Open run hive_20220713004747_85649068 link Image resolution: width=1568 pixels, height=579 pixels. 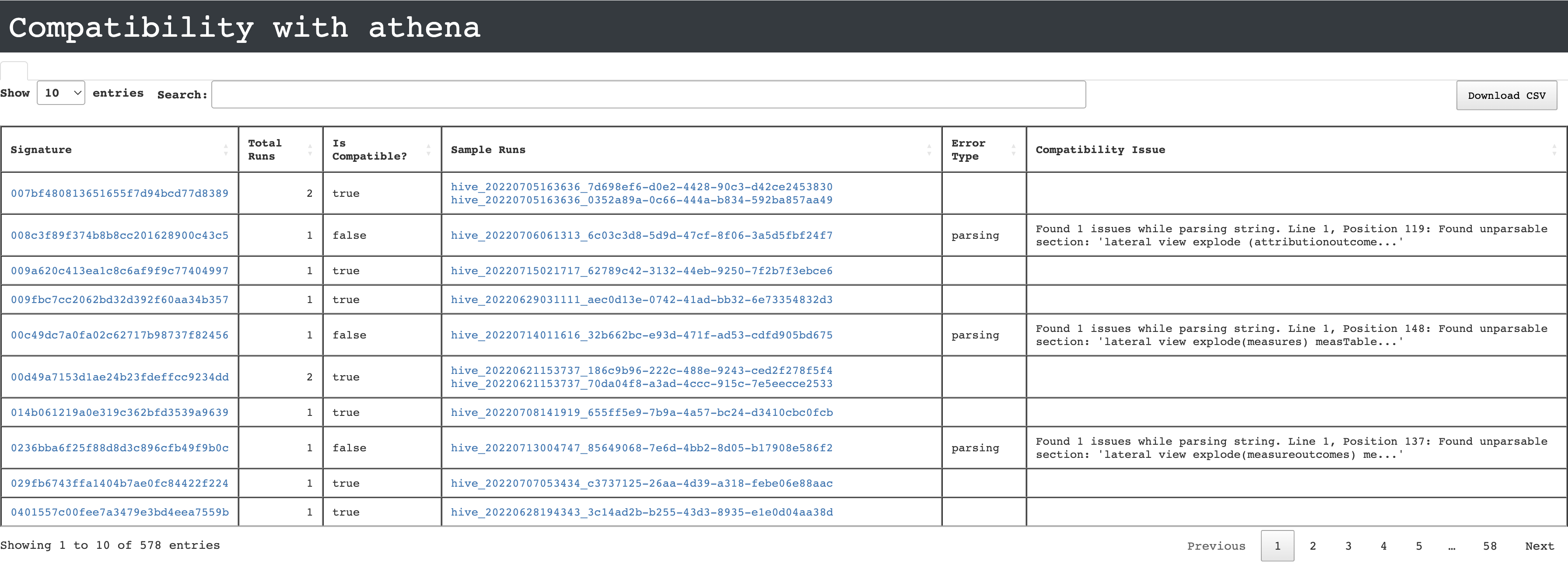click(641, 448)
